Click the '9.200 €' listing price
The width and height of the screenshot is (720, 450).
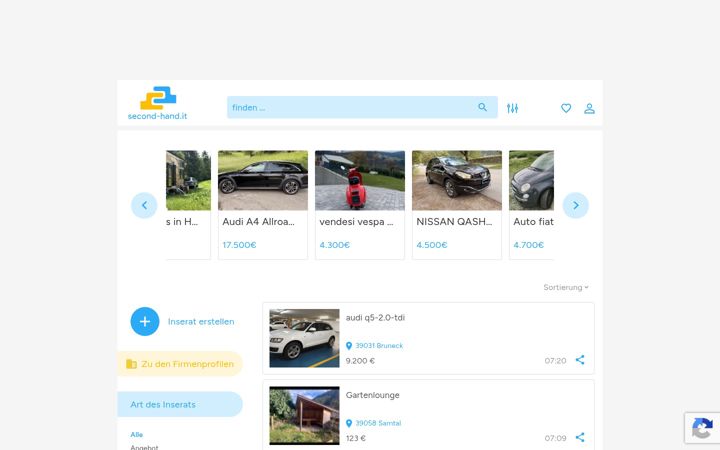[360, 361]
